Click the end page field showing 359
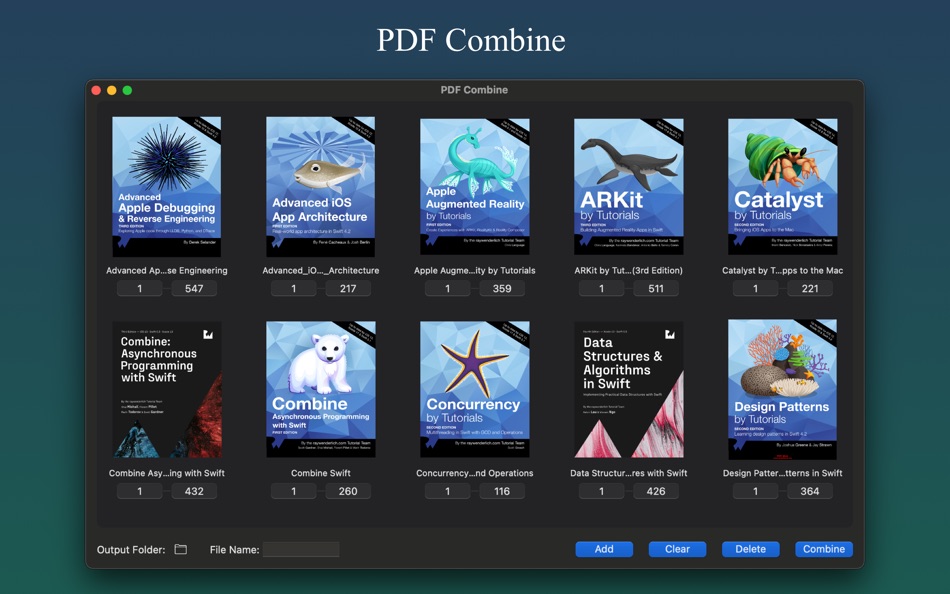This screenshot has width=950, height=594. click(x=502, y=289)
